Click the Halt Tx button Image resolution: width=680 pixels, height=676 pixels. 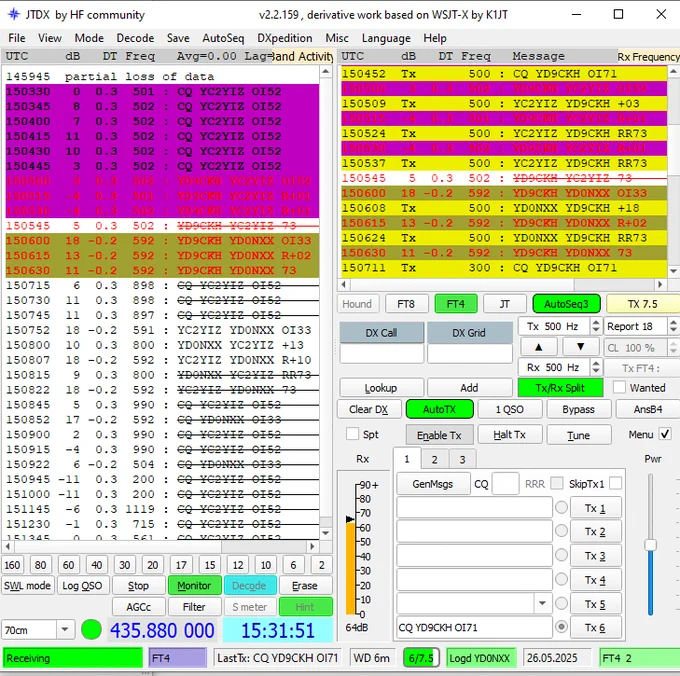pyautogui.click(x=510, y=435)
